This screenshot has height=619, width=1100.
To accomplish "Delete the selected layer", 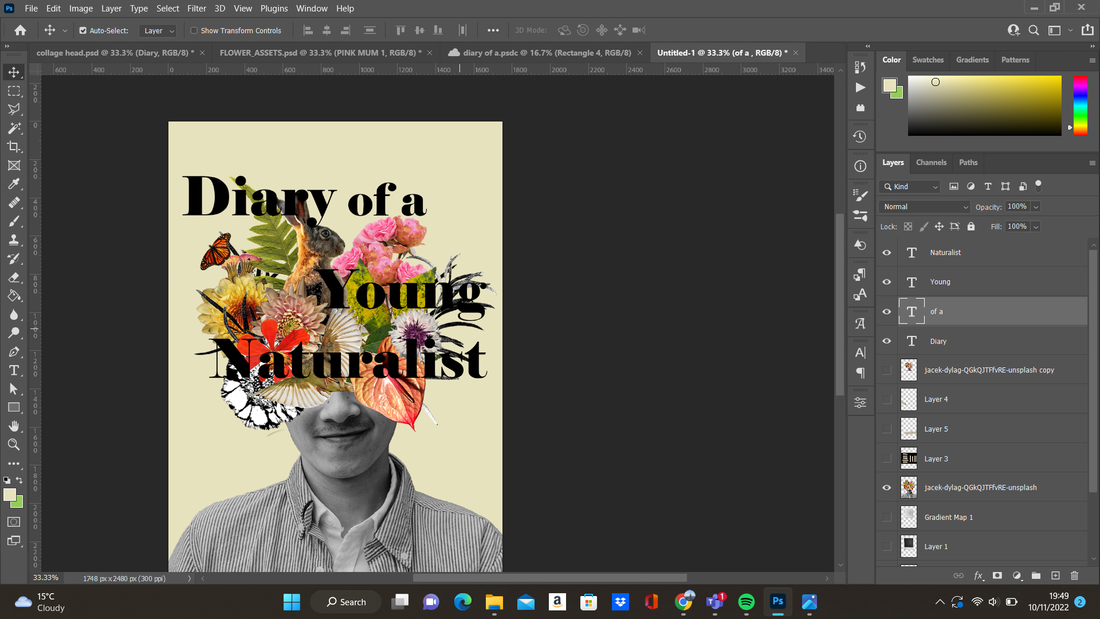I will [x=1074, y=575].
